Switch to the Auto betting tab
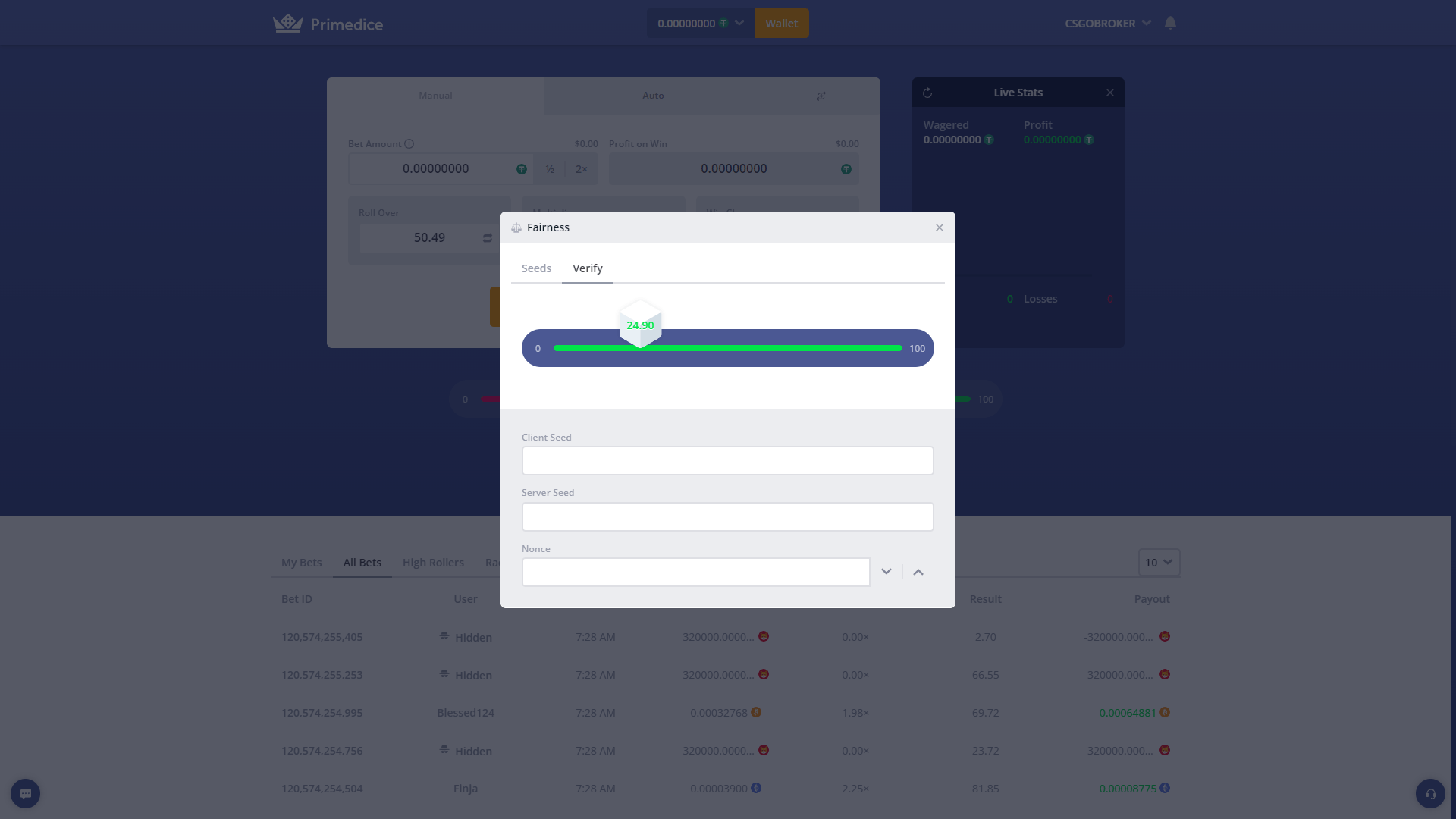 click(x=653, y=96)
